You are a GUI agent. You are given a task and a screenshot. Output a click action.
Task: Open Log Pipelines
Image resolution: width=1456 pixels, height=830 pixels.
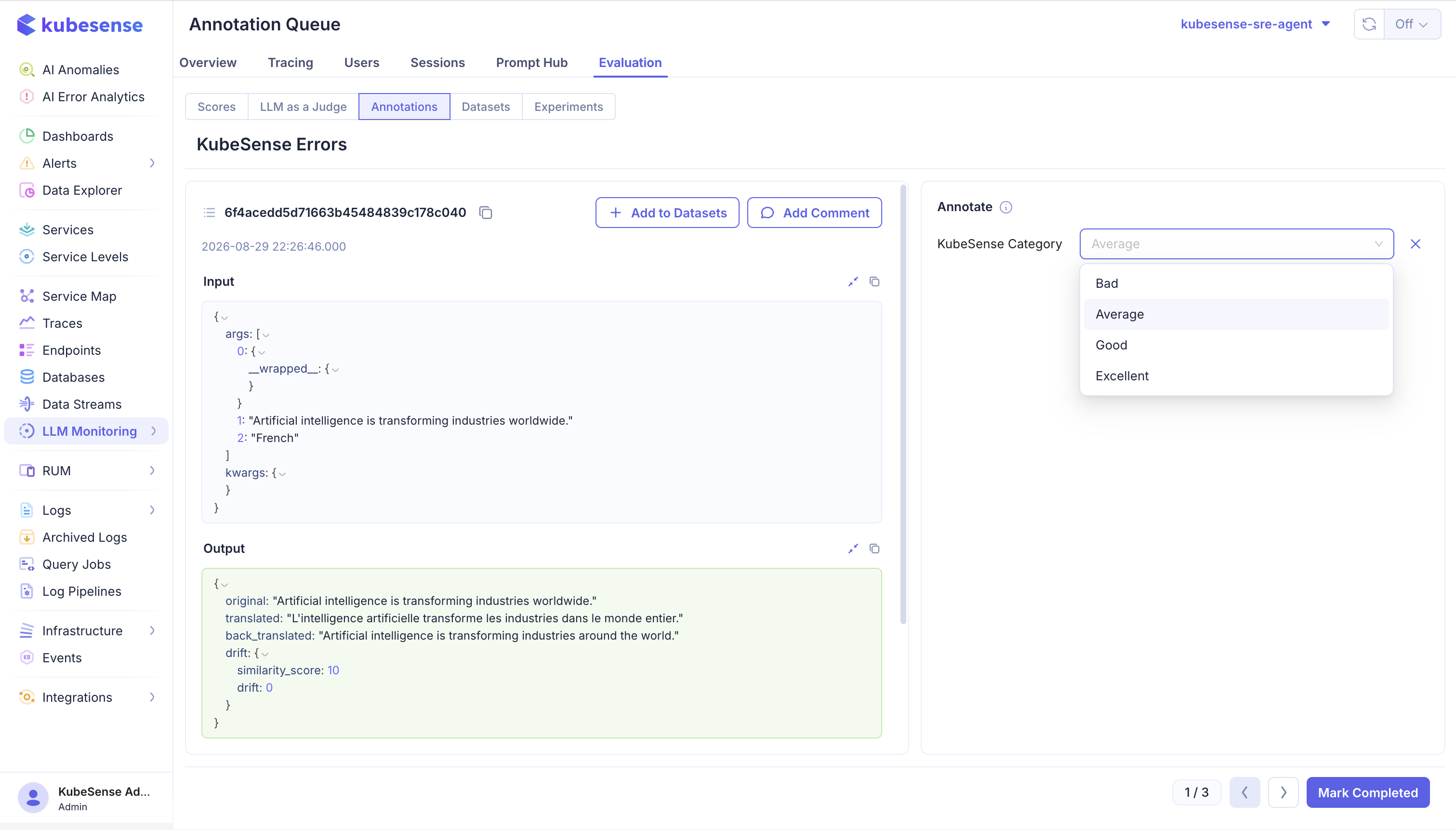[x=81, y=591]
